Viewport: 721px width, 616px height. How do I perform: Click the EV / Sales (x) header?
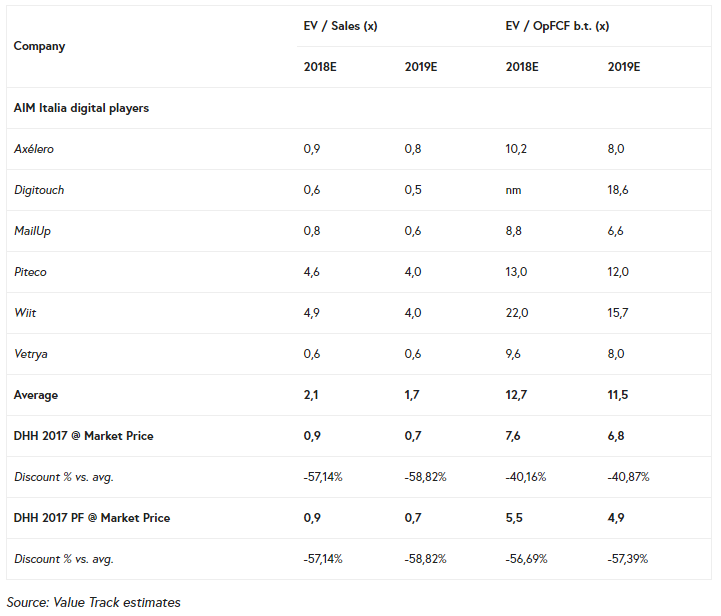[340, 26]
